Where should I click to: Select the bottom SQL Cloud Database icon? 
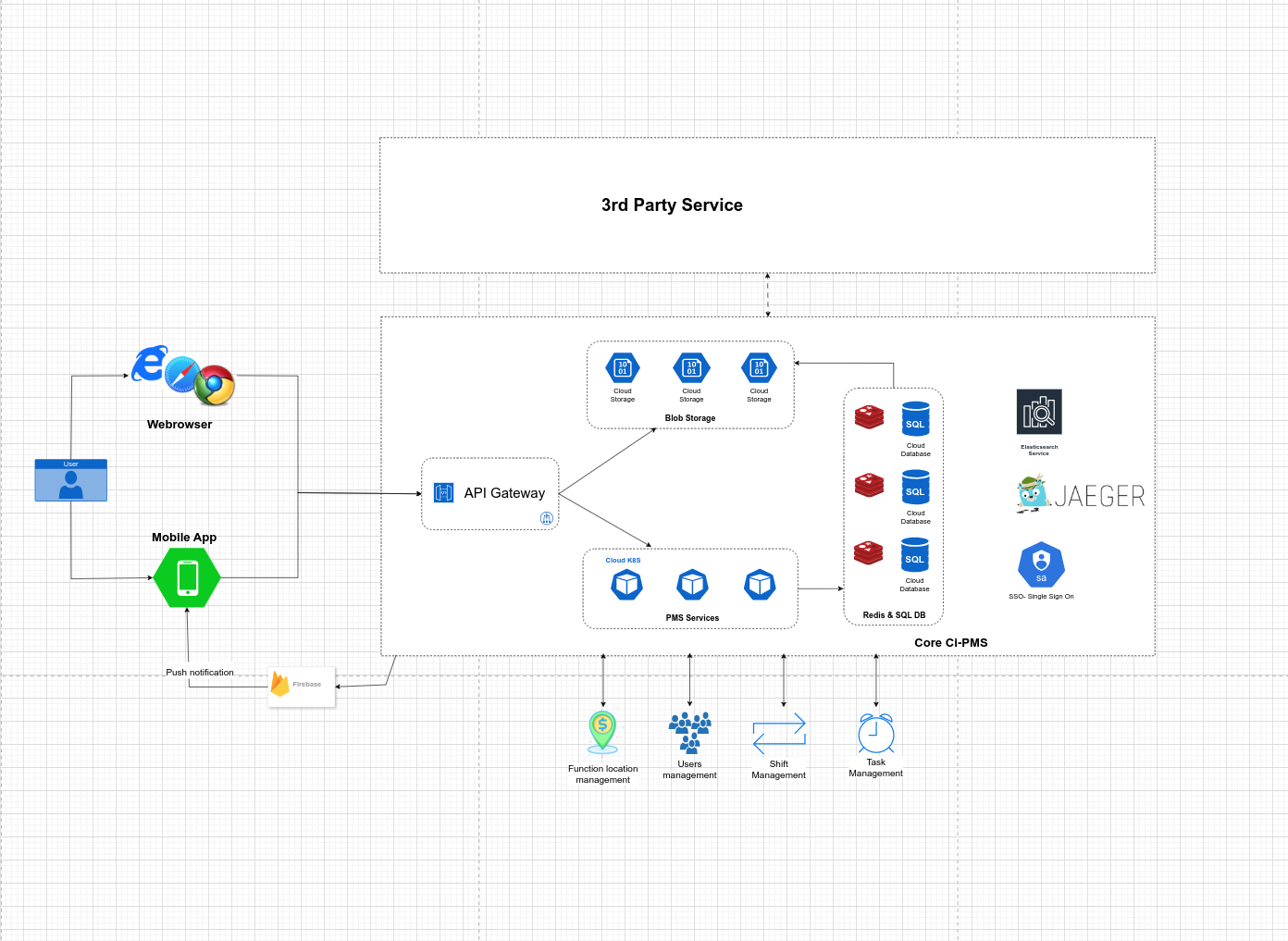[x=915, y=554]
